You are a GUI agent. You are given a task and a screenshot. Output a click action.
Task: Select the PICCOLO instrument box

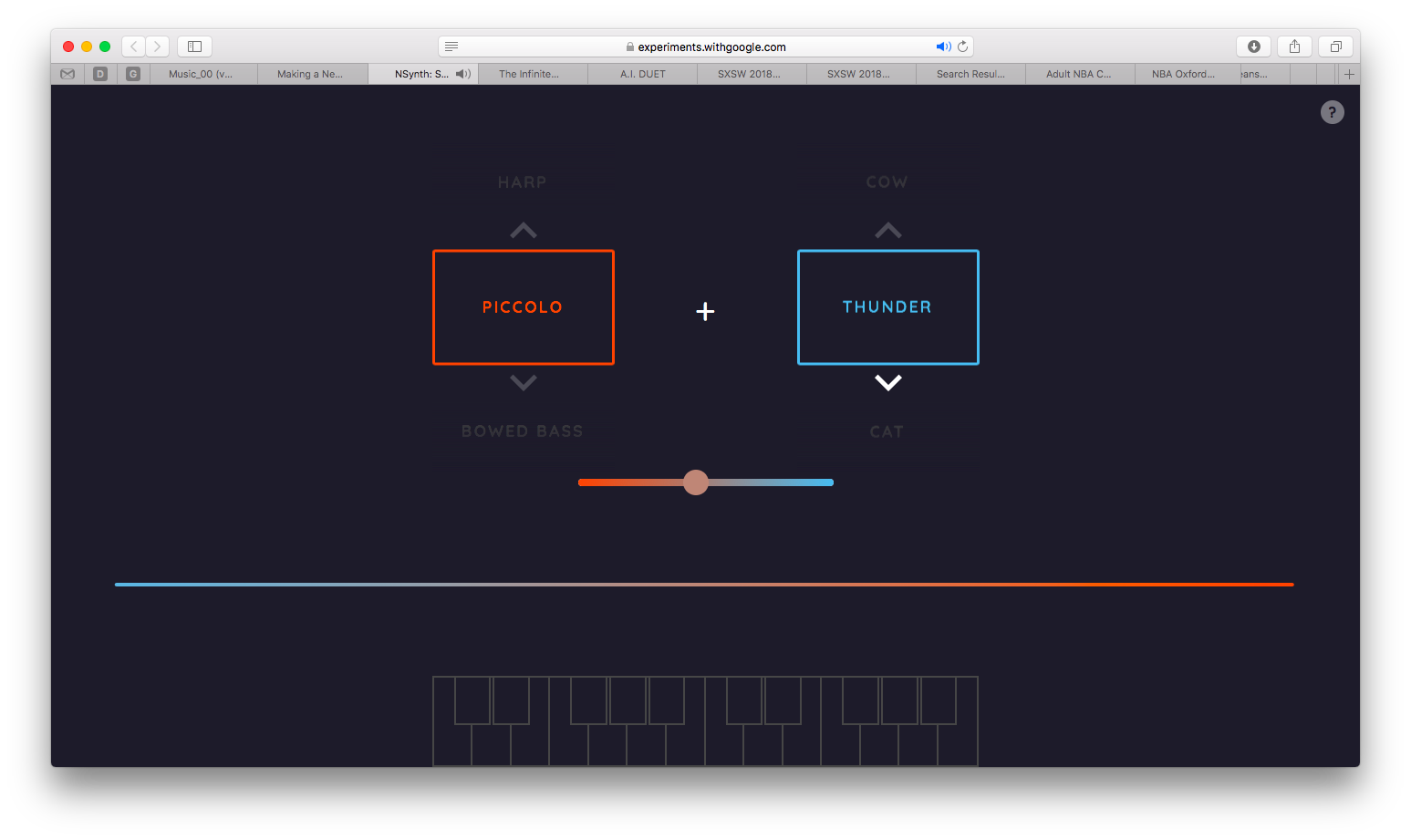coord(523,306)
